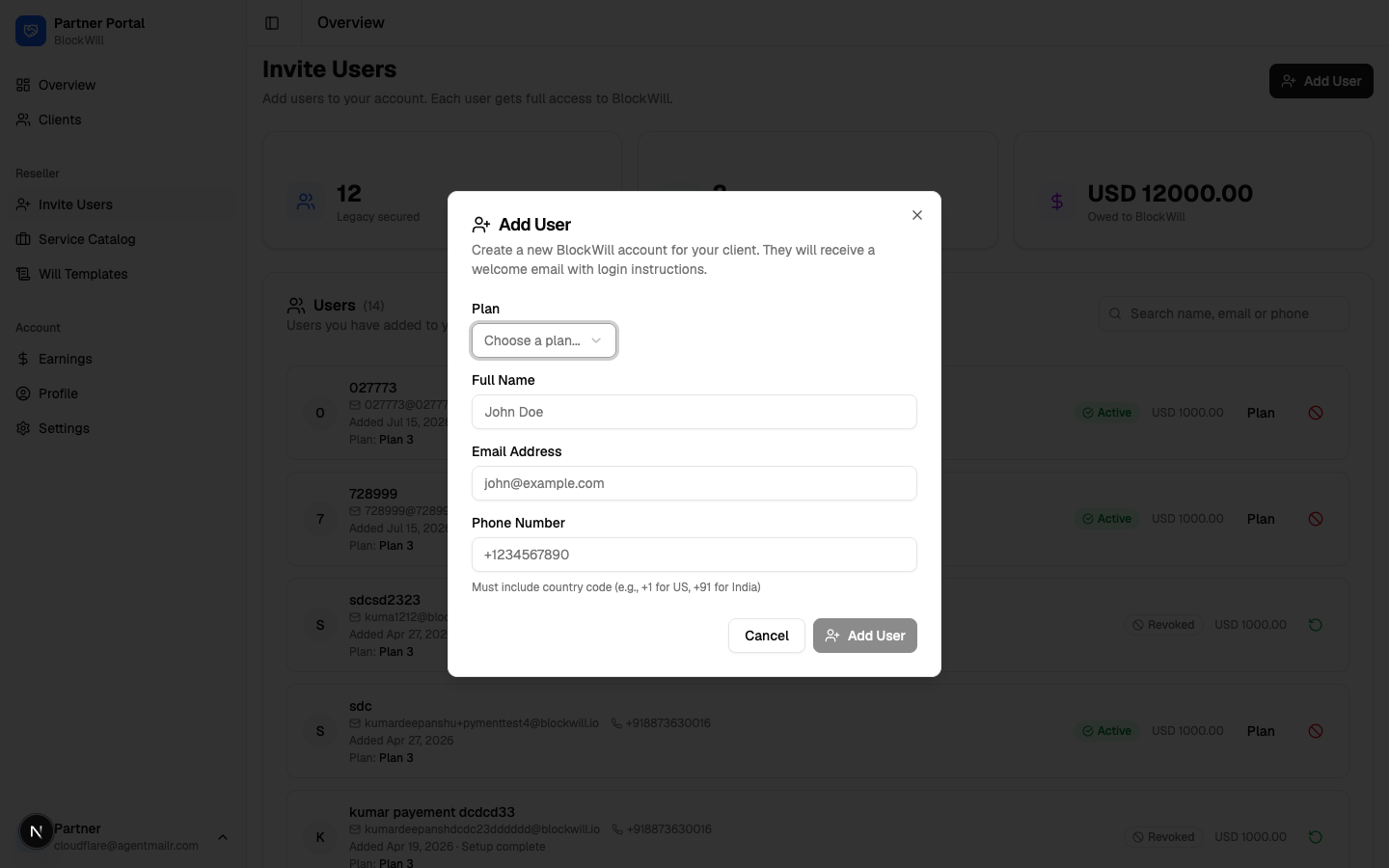
Task: Close the Add User dialog with X
Action: point(917,215)
